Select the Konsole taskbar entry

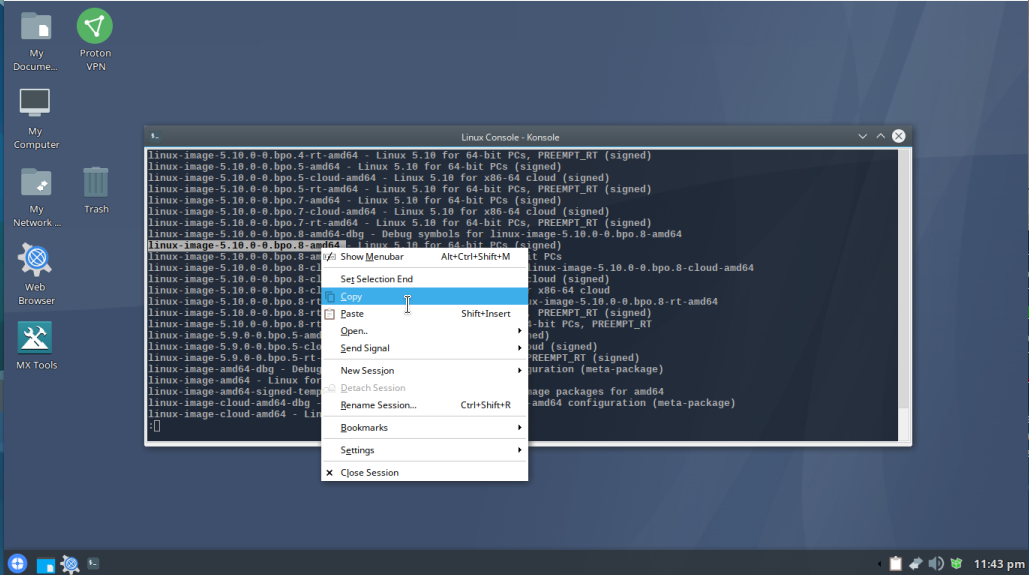[93, 563]
